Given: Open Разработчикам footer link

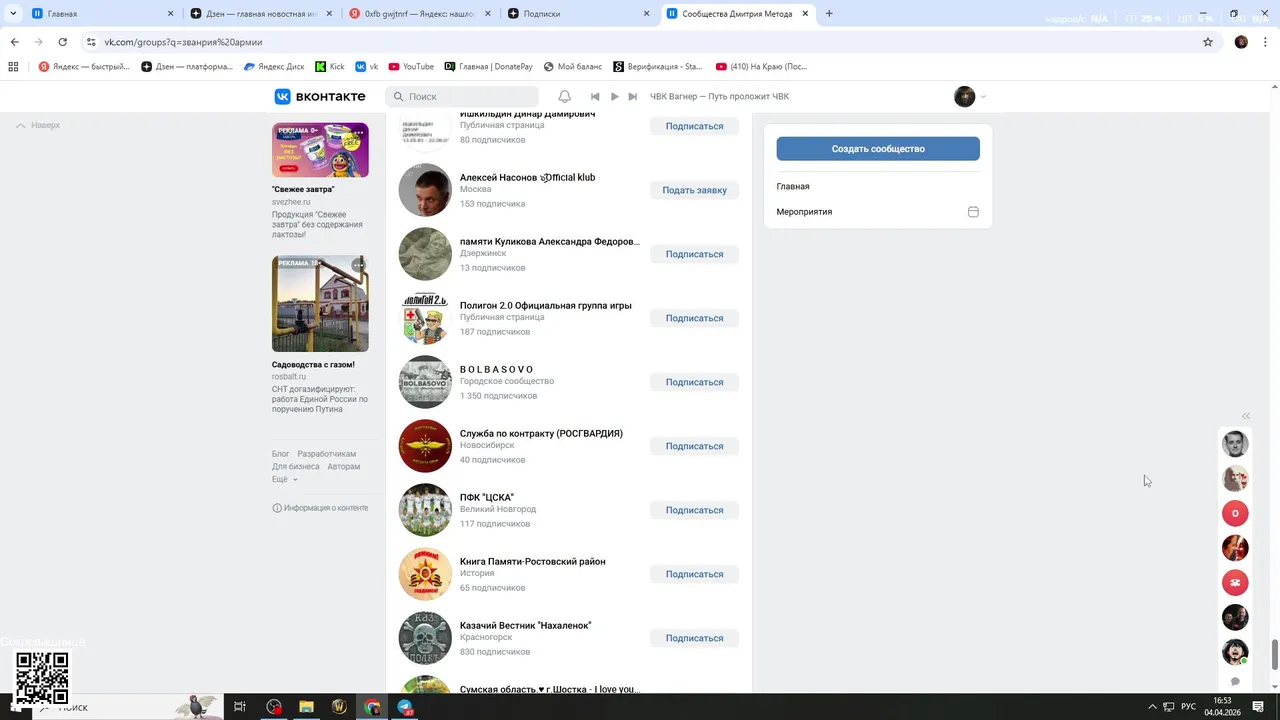Looking at the screenshot, I should pyautogui.click(x=326, y=454).
